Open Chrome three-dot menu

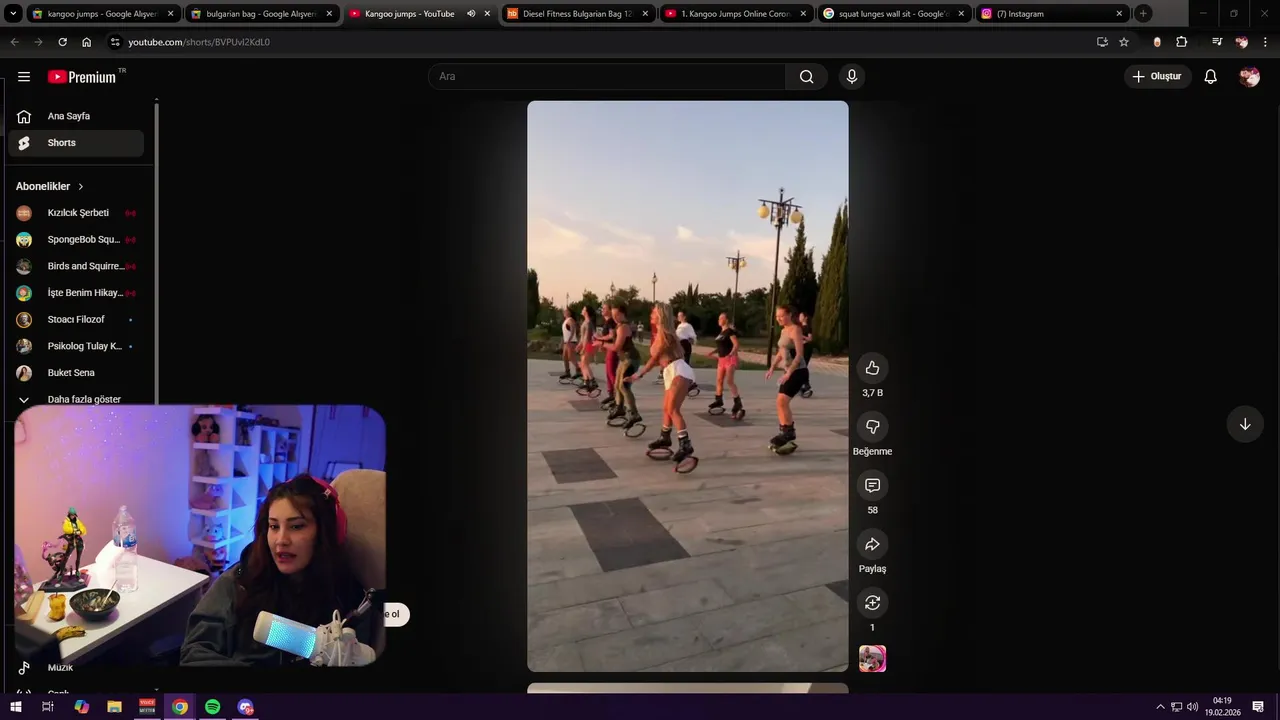[x=1266, y=42]
